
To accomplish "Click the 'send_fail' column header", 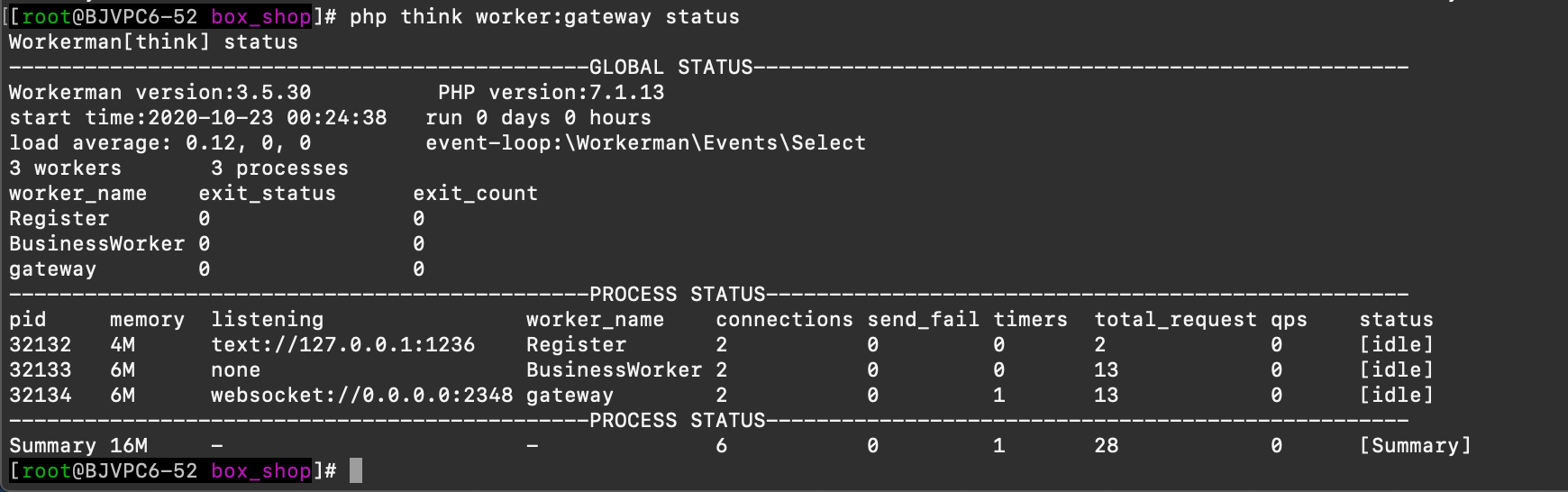I will 923,320.
